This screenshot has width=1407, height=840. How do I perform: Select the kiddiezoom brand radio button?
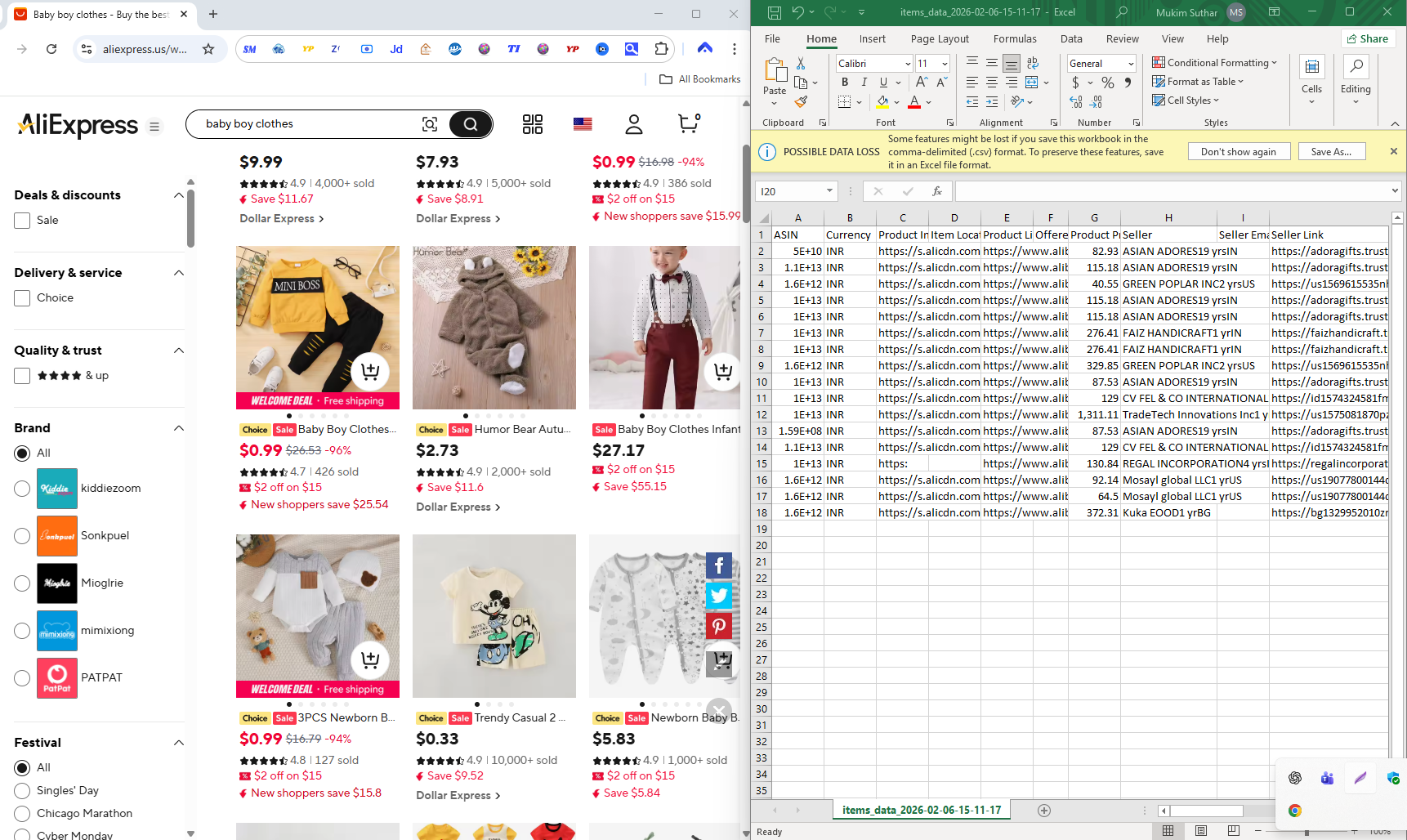click(x=21, y=489)
